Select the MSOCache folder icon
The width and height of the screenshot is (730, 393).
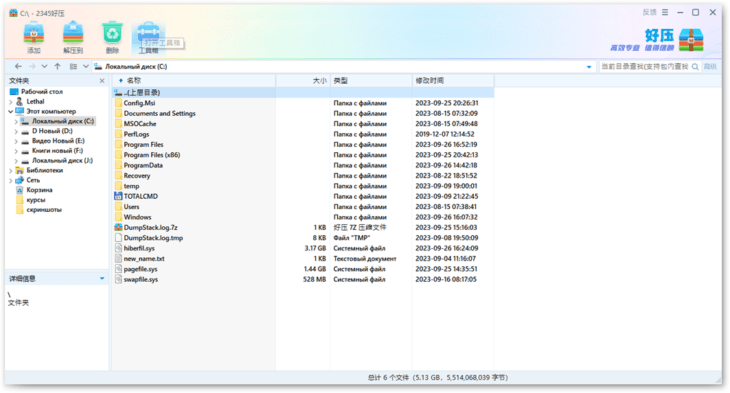[119, 123]
